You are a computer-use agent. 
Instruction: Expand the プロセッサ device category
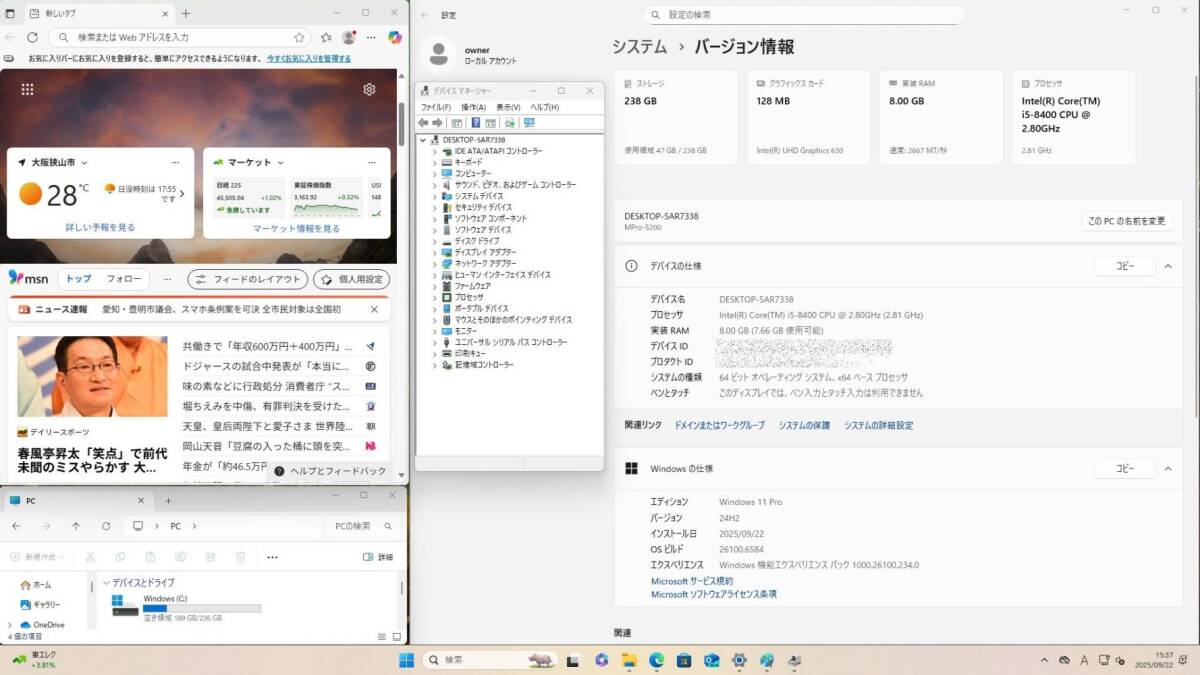(x=435, y=297)
